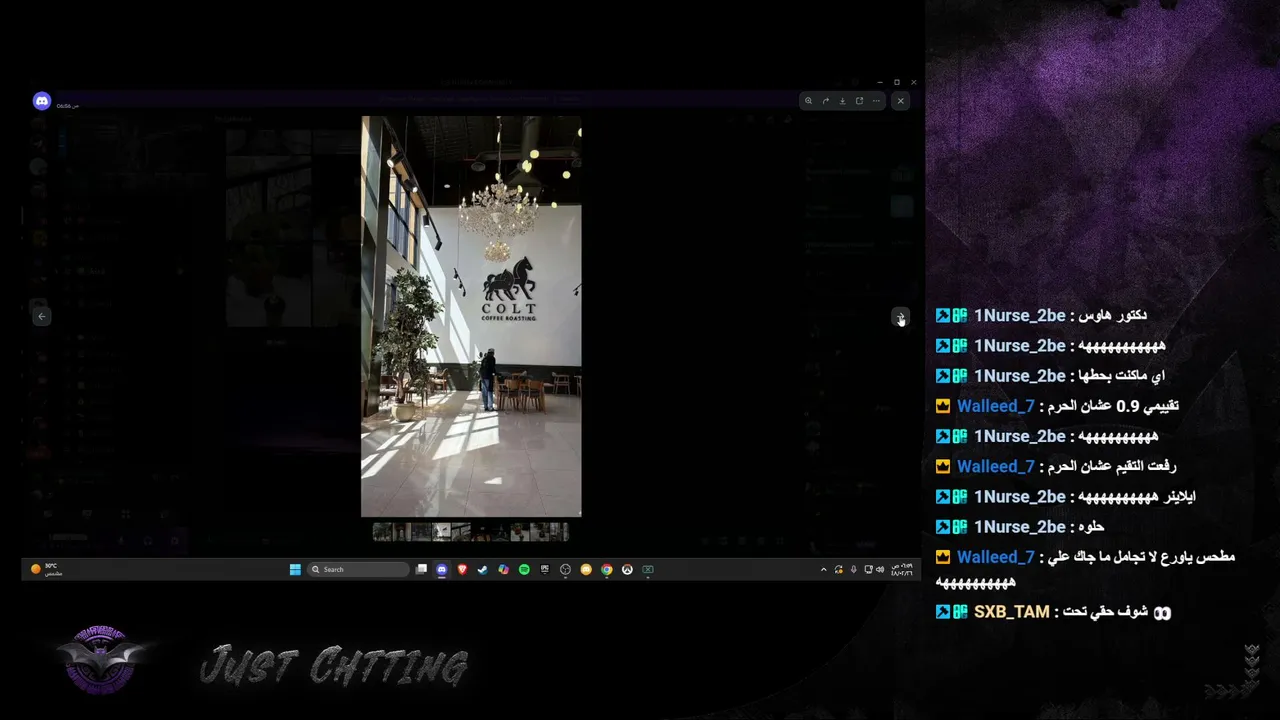This screenshot has height=720, width=1280.
Task: Click the chat message "رفعت التقيم عشان الحرم"
Action: pyautogui.click(x=1112, y=466)
